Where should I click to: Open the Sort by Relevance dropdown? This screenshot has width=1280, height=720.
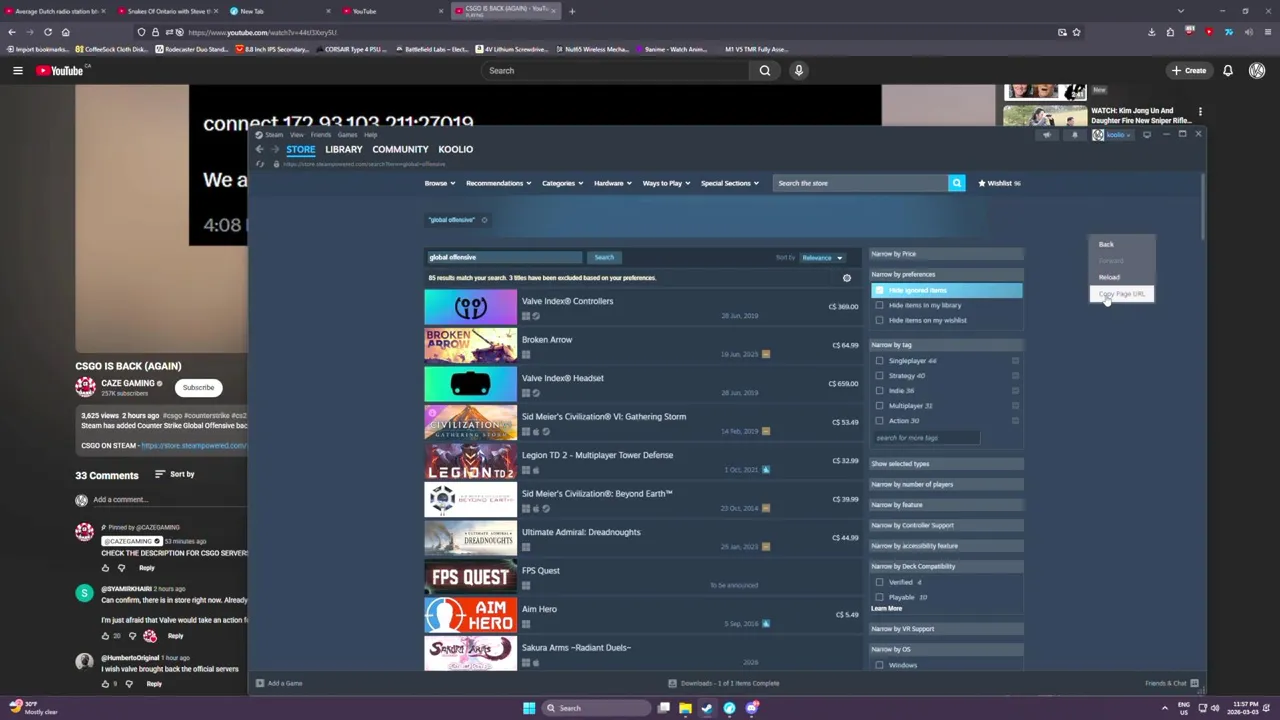click(822, 258)
